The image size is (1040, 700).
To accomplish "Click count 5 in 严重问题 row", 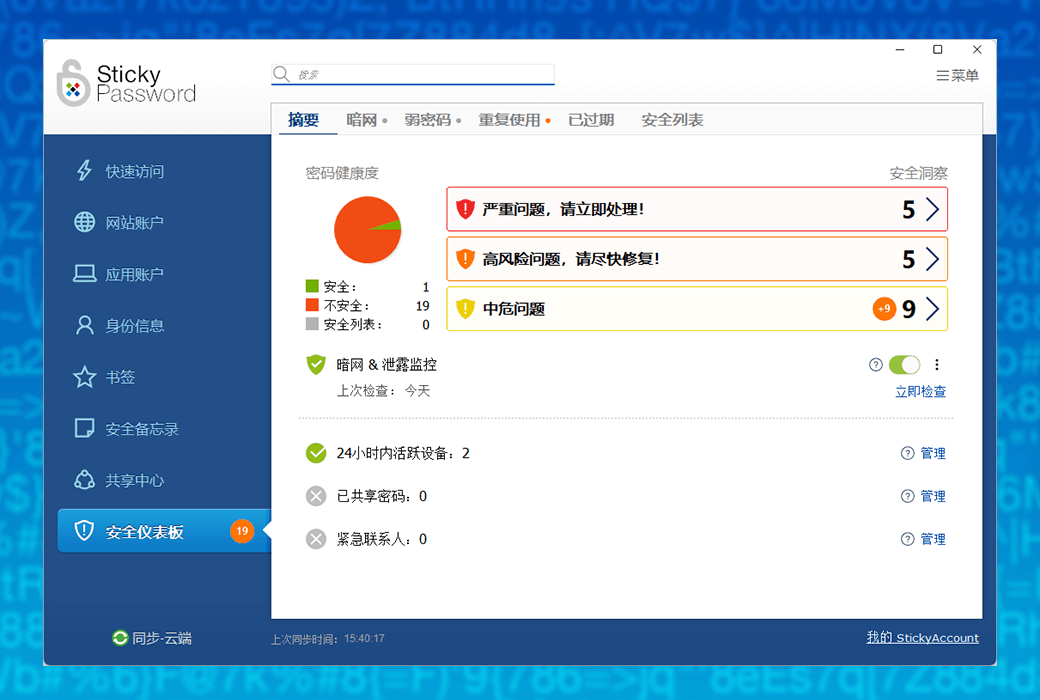I will point(909,210).
